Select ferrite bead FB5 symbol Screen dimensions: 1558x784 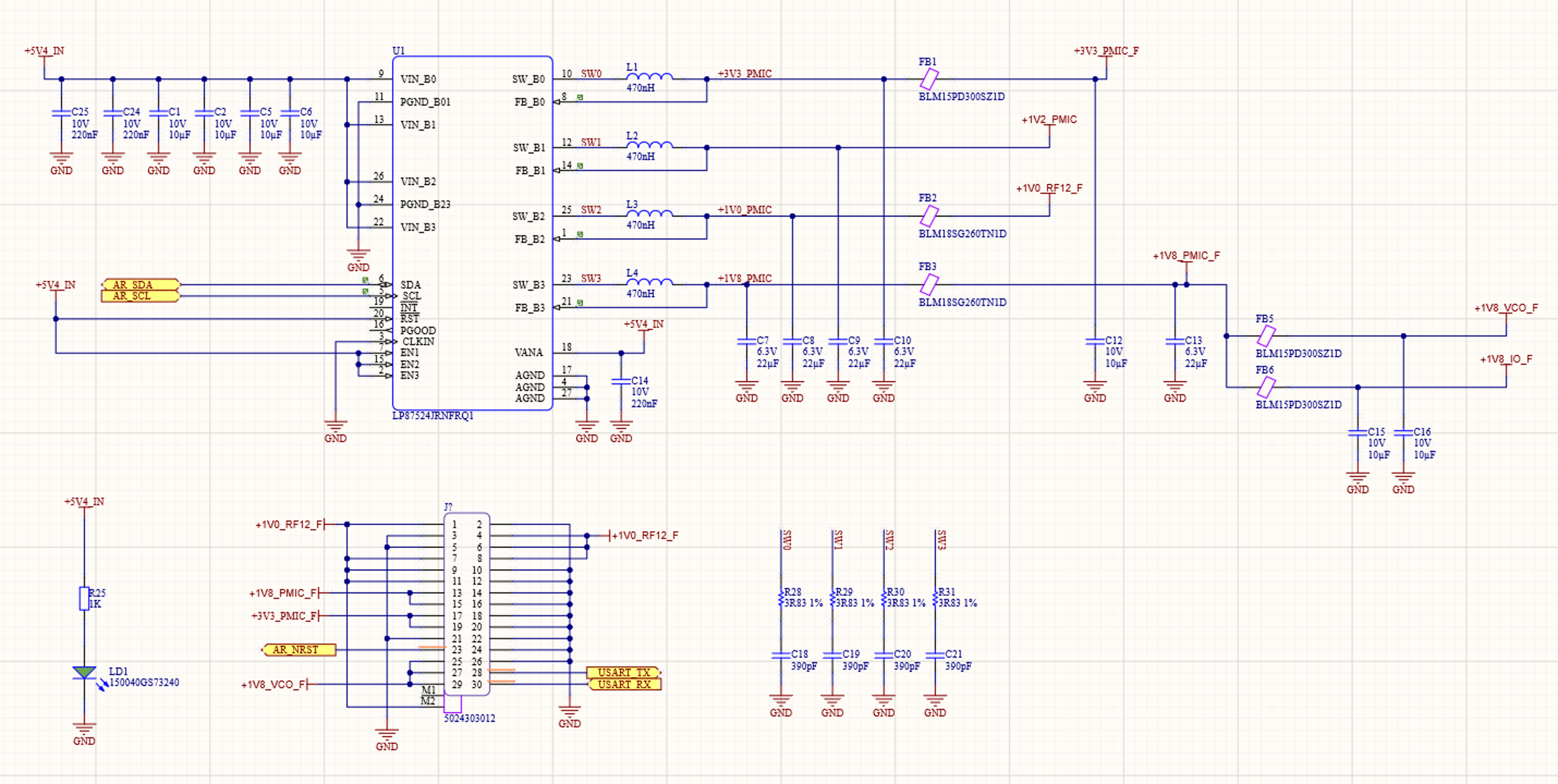pos(1266,336)
